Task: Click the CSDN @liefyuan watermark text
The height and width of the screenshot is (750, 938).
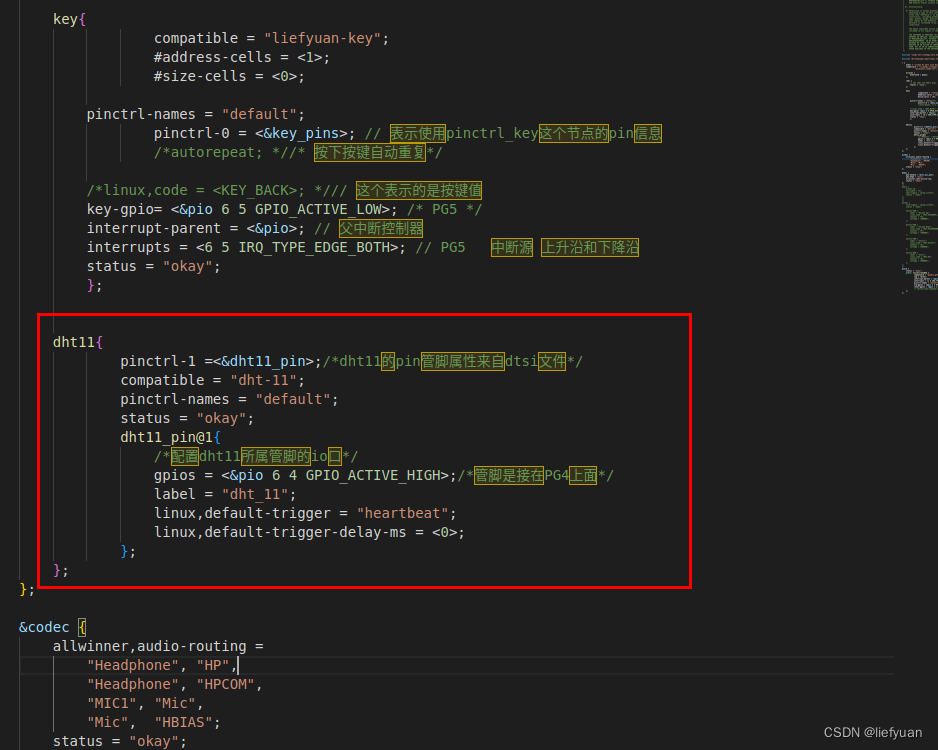Action: 872,732
